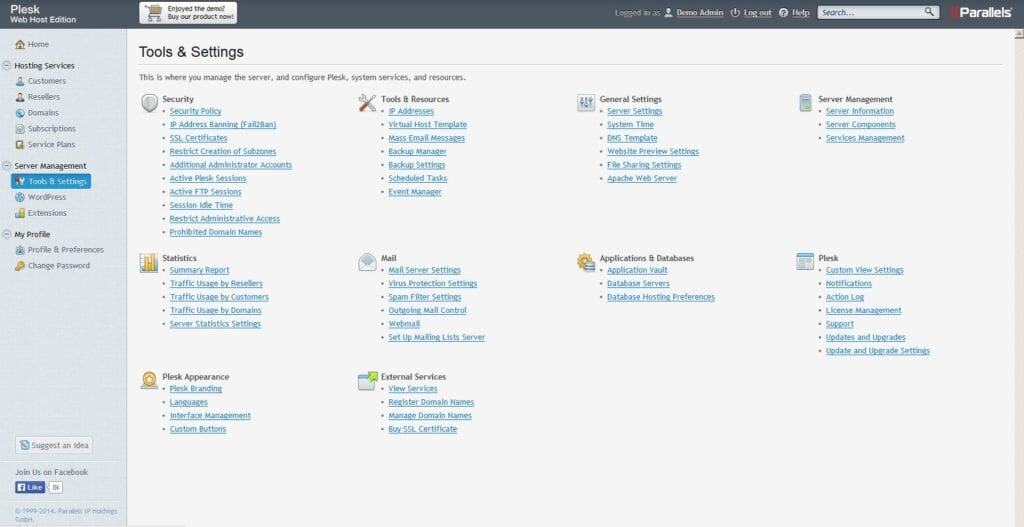The width and height of the screenshot is (1024, 527).
Task: Collapse the Hosting Services sidebar section
Action: pos(7,66)
